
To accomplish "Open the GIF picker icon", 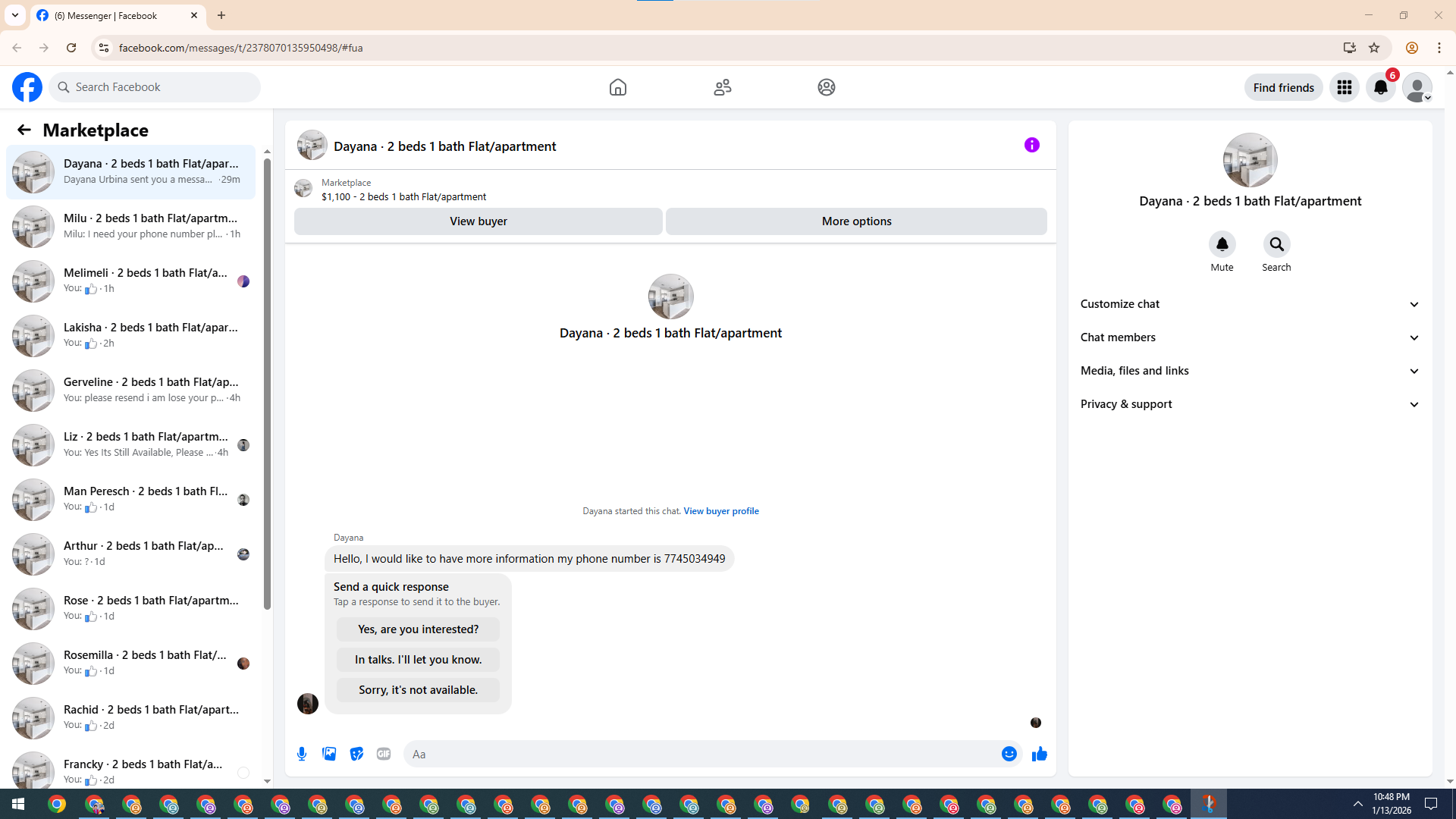I will click(x=384, y=754).
